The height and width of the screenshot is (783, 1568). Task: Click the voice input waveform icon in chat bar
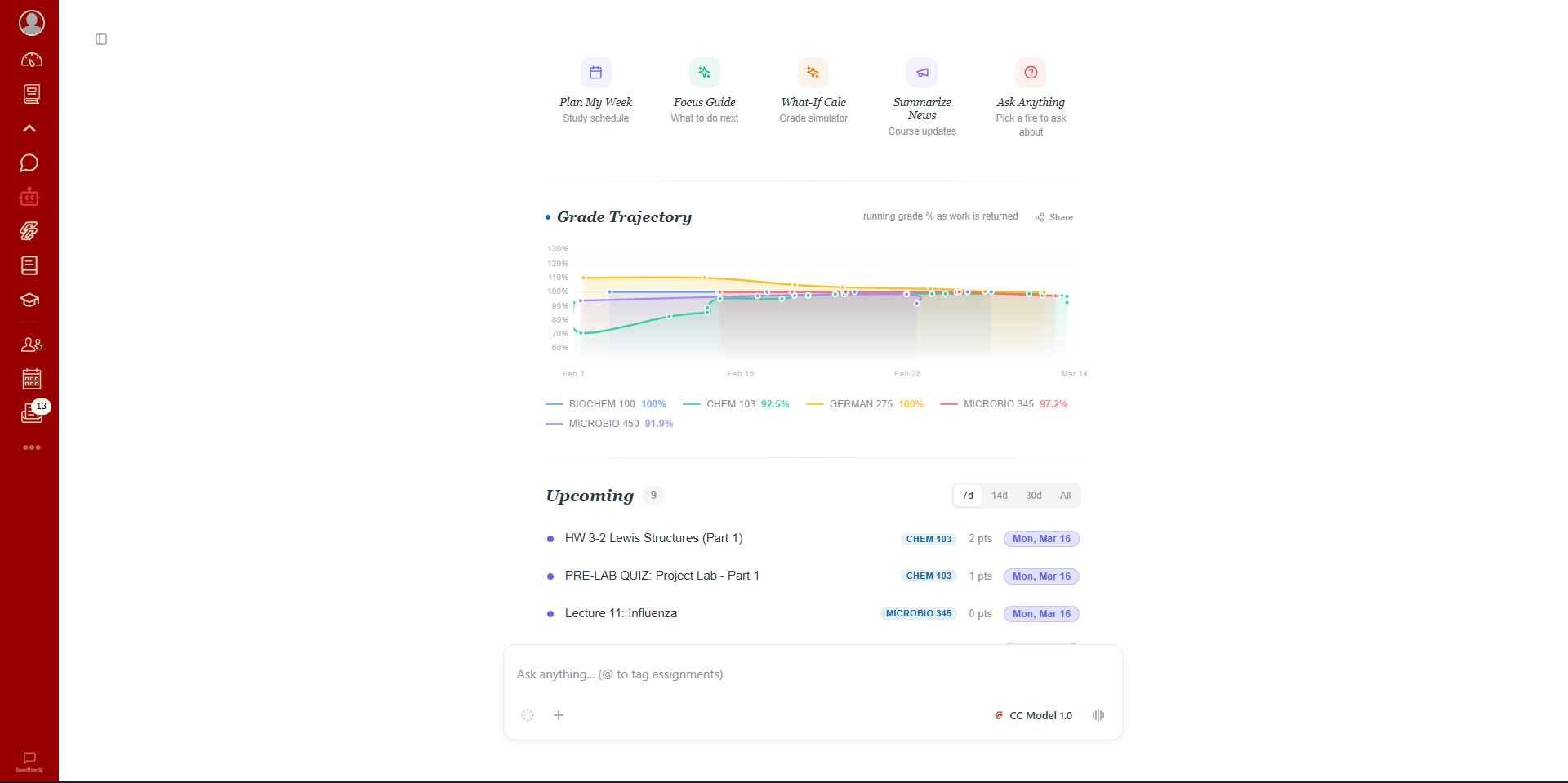pos(1098,715)
